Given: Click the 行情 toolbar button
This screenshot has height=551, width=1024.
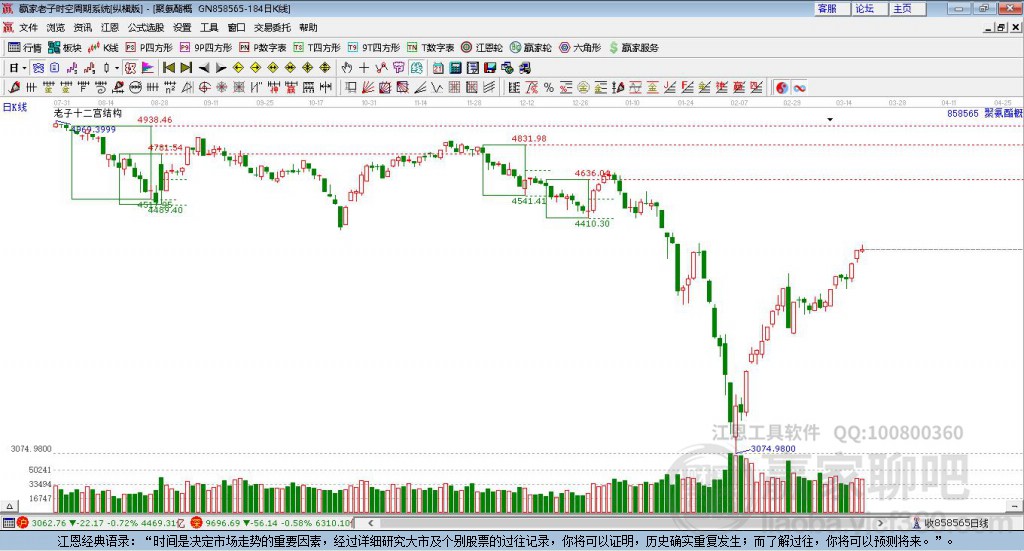Looking at the screenshot, I should pyautogui.click(x=25, y=48).
